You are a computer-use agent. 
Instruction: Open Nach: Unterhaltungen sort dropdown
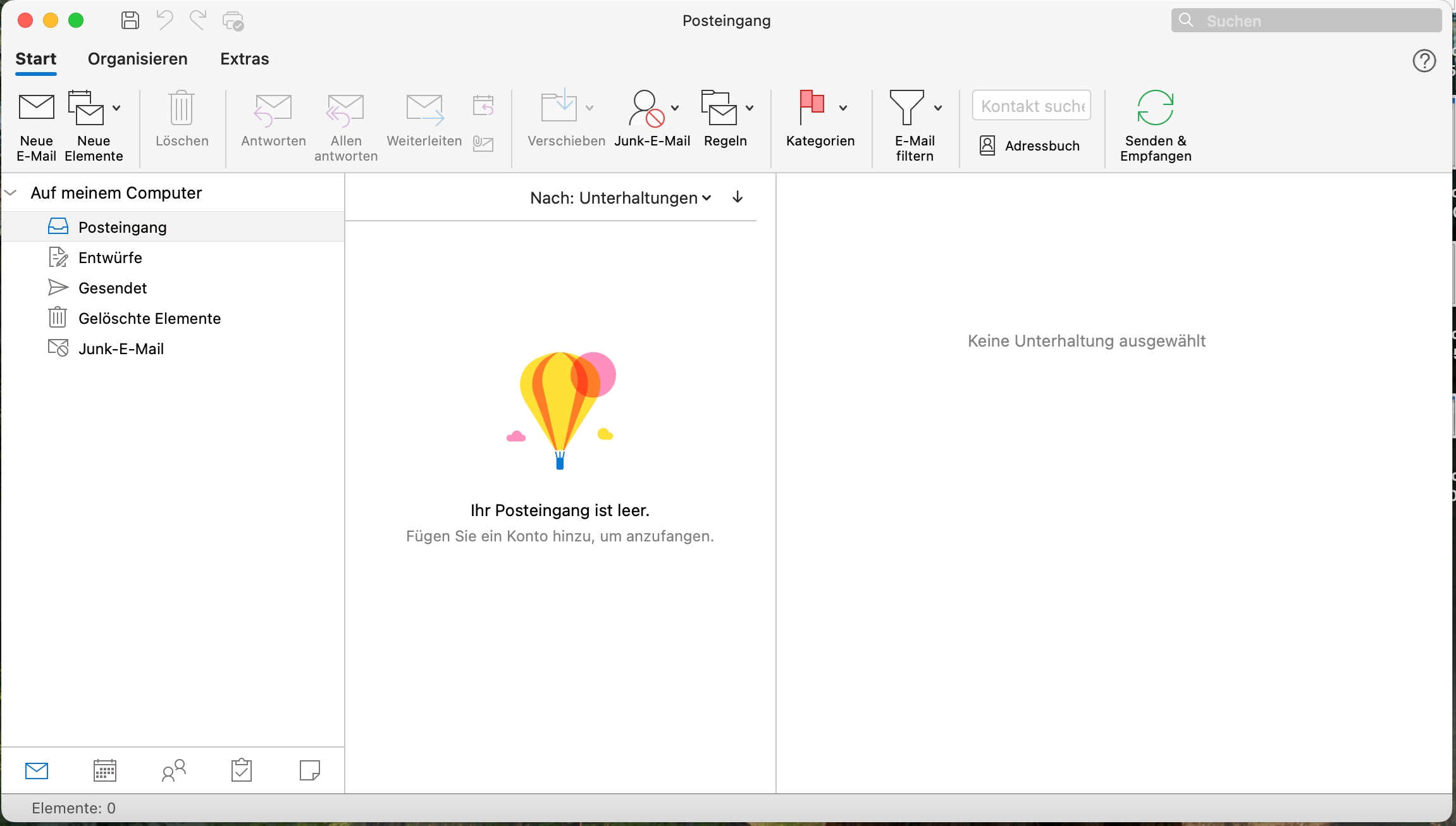620,198
